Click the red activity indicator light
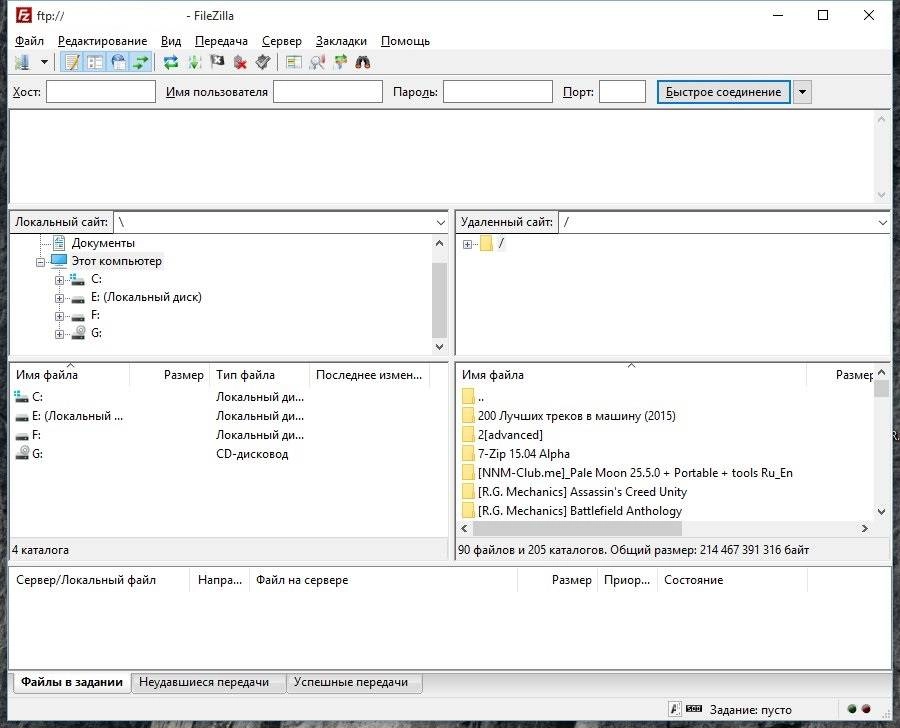Viewport: 900px width, 728px height. pyautogui.click(x=866, y=709)
